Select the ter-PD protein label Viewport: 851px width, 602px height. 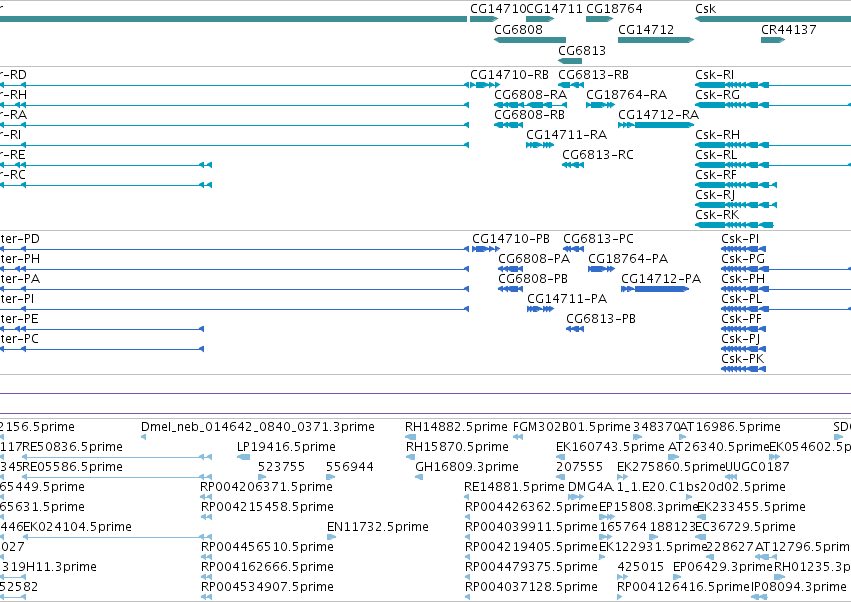(x=20, y=239)
